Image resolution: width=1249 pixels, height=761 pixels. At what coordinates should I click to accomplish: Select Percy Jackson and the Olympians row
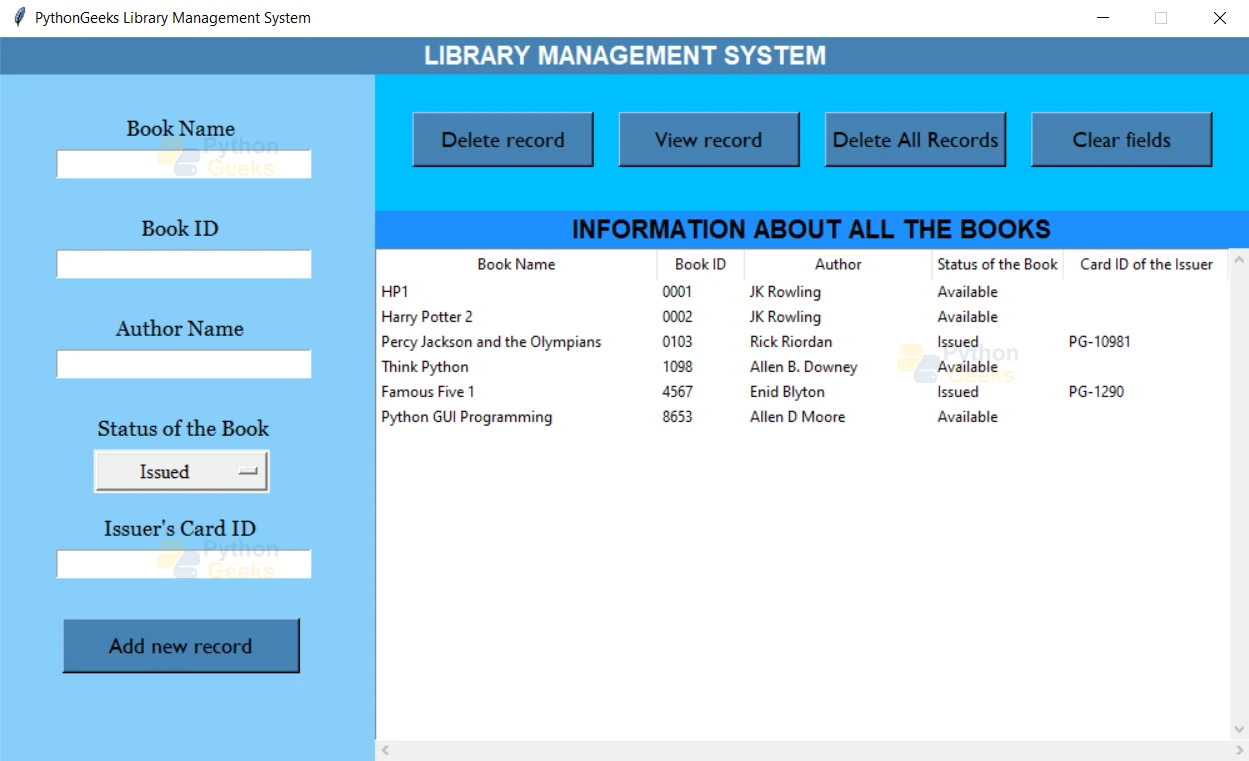(x=802, y=342)
